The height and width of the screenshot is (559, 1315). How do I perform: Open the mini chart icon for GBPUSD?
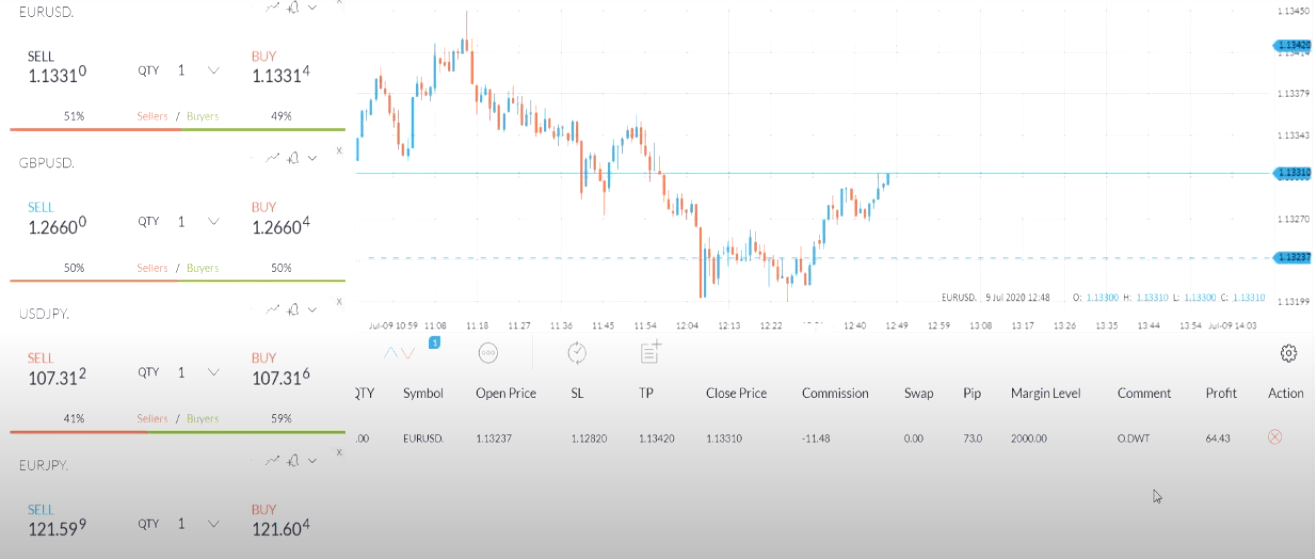pyautogui.click(x=273, y=158)
